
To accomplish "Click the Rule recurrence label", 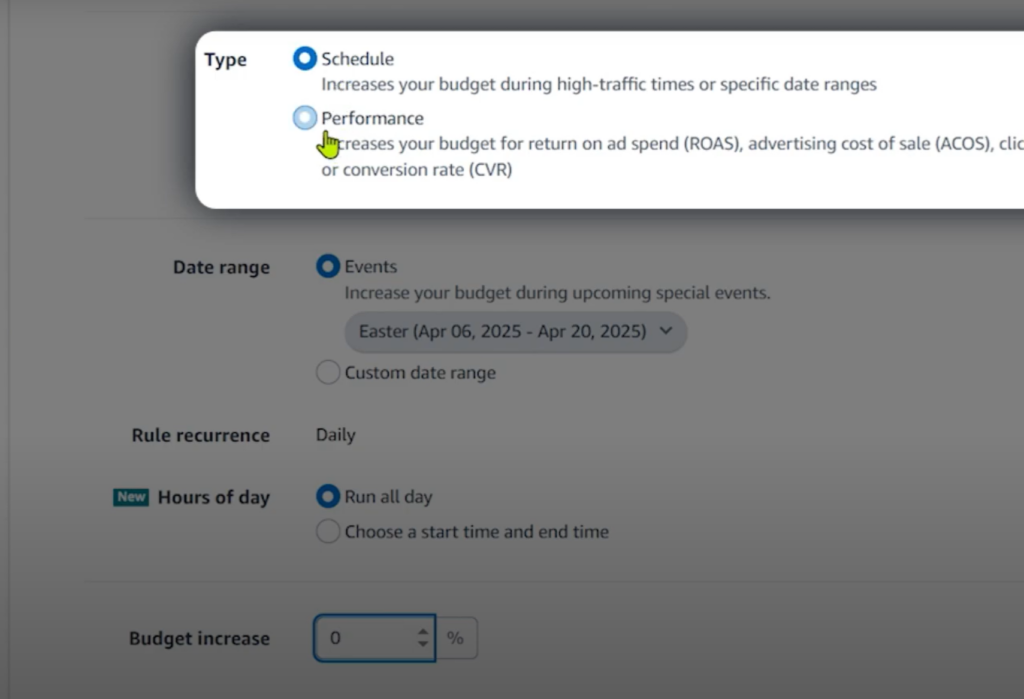I will [200, 435].
